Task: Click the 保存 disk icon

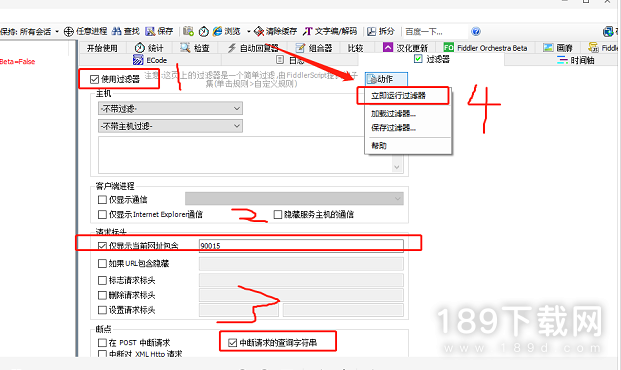Action: [150, 31]
